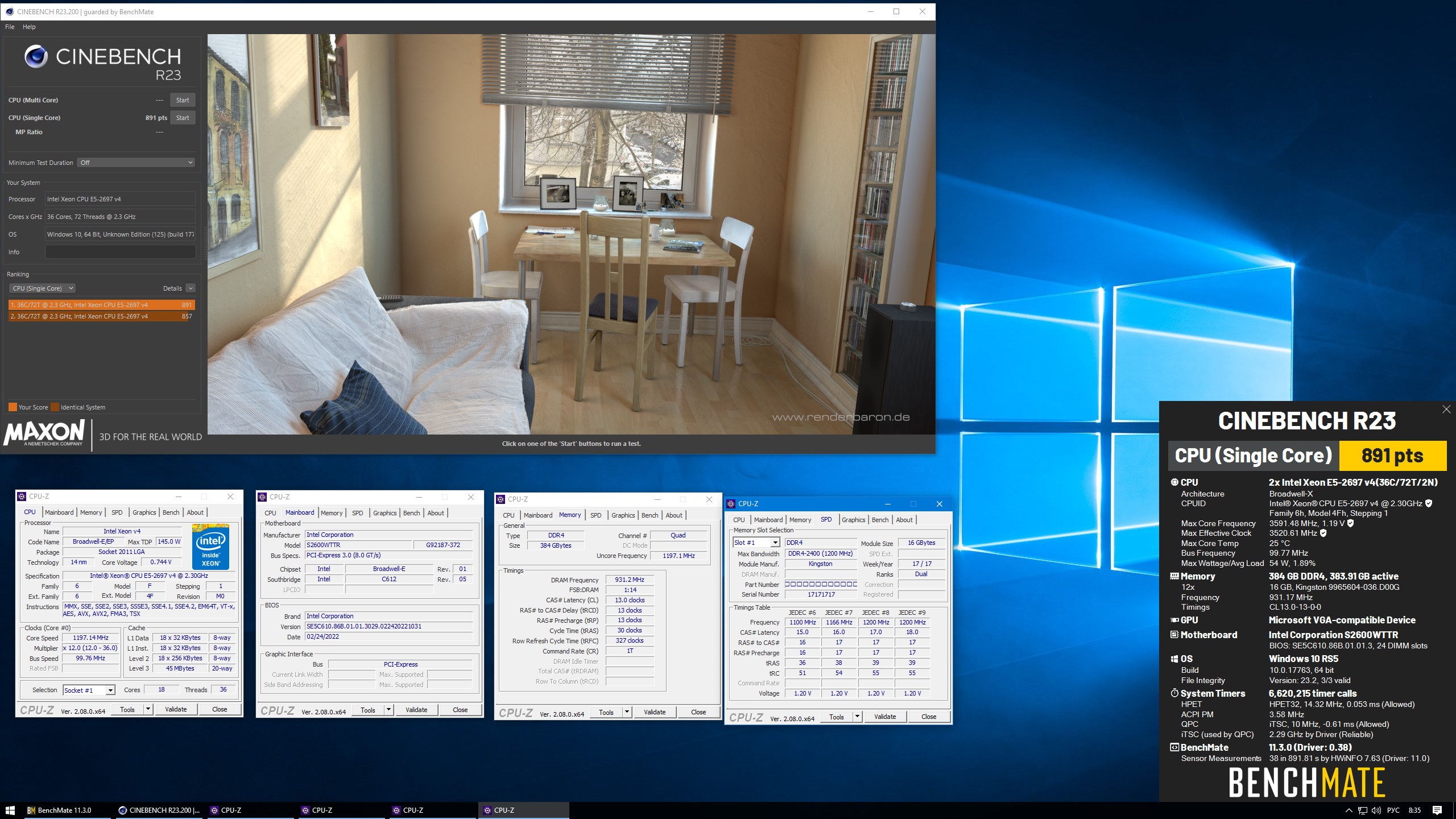Click the CPU-Z icon in the CPU window title

[x=22, y=497]
